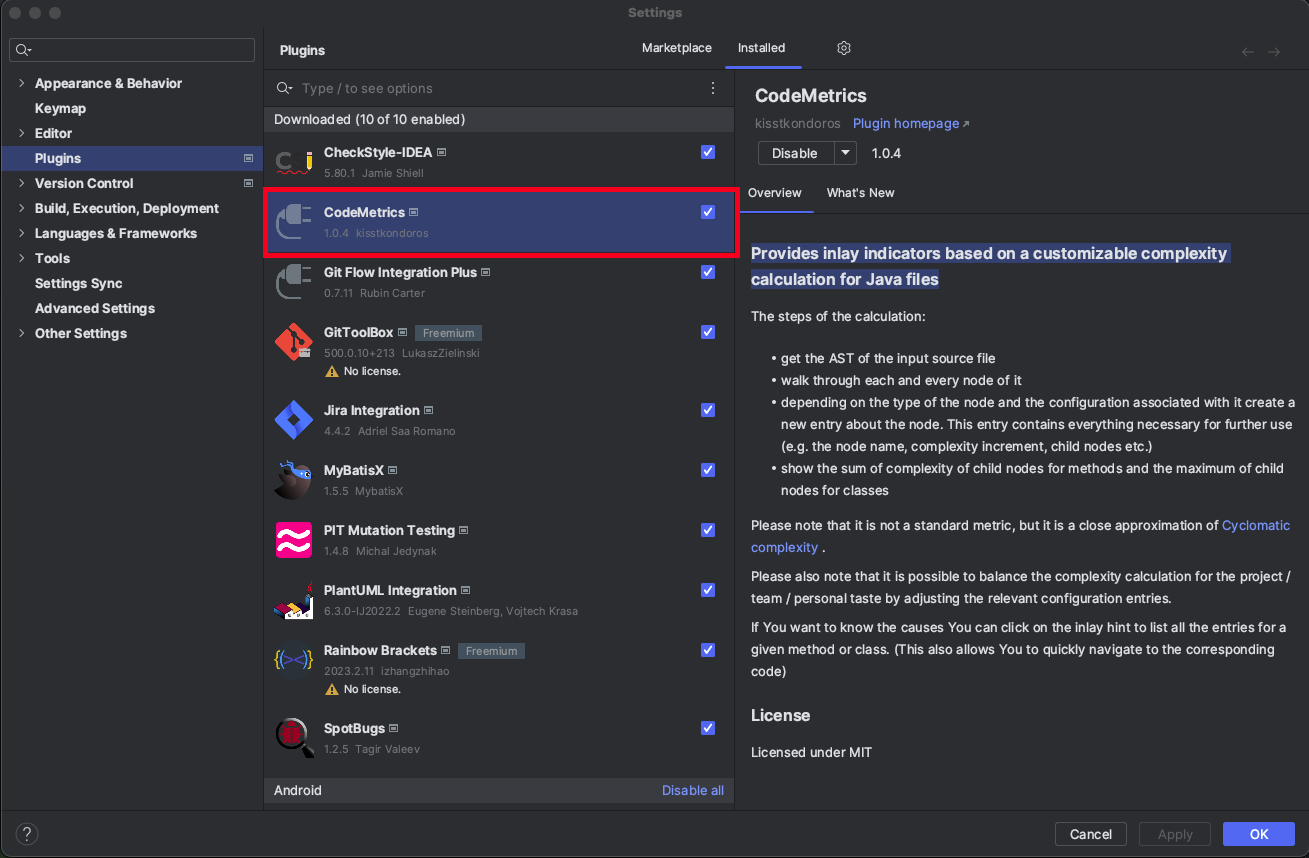Click the Freemium tag on GitToolBox
Image resolution: width=1309 pixels, height=858 pixels.
pos(449,333)
